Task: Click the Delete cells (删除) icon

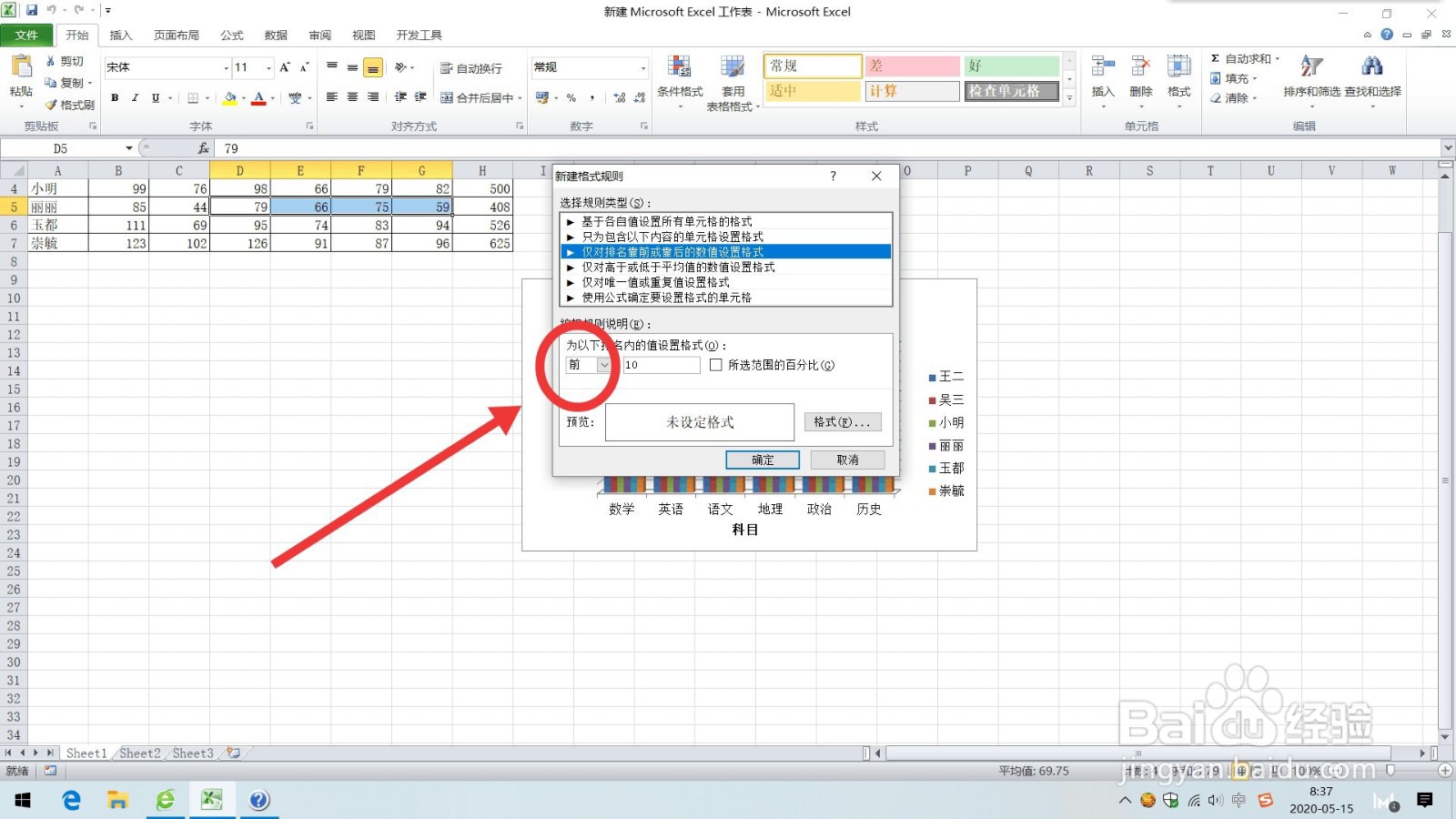Action: coord(1140,66)
